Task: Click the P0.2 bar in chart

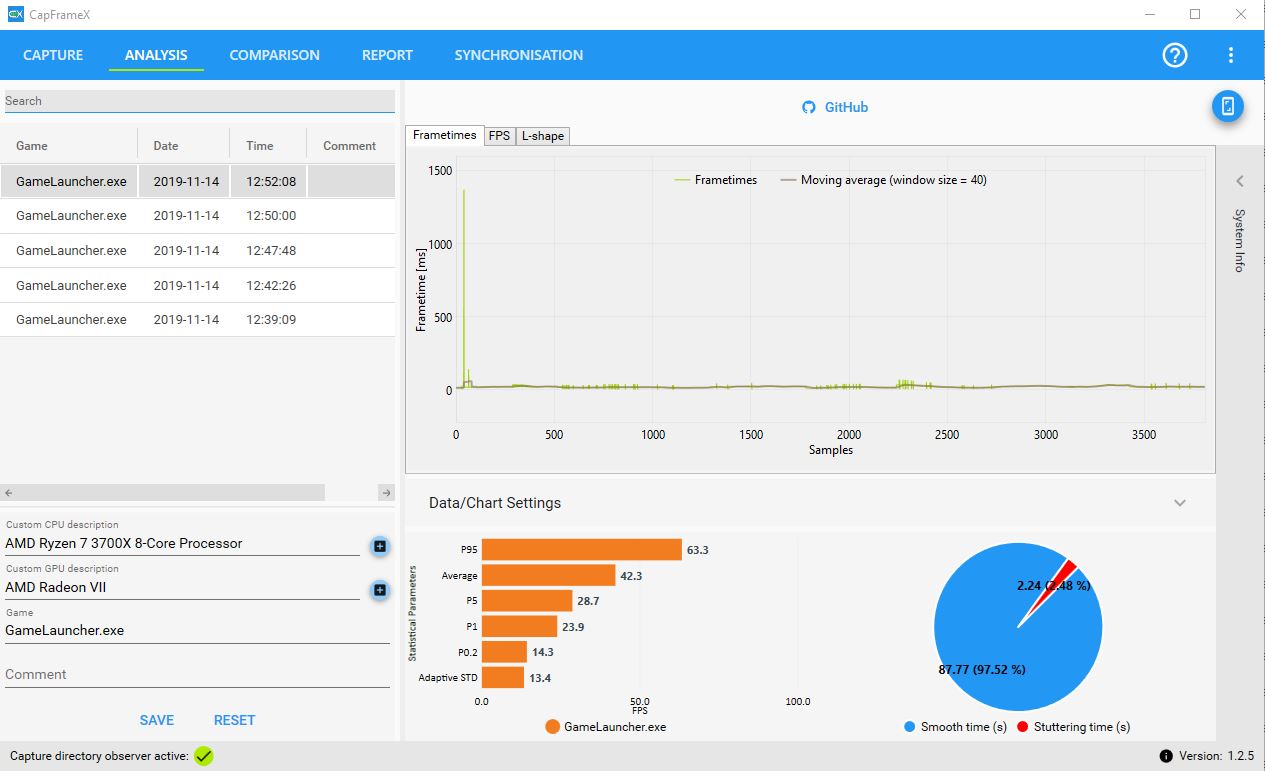Action: [x=504, y=652]
